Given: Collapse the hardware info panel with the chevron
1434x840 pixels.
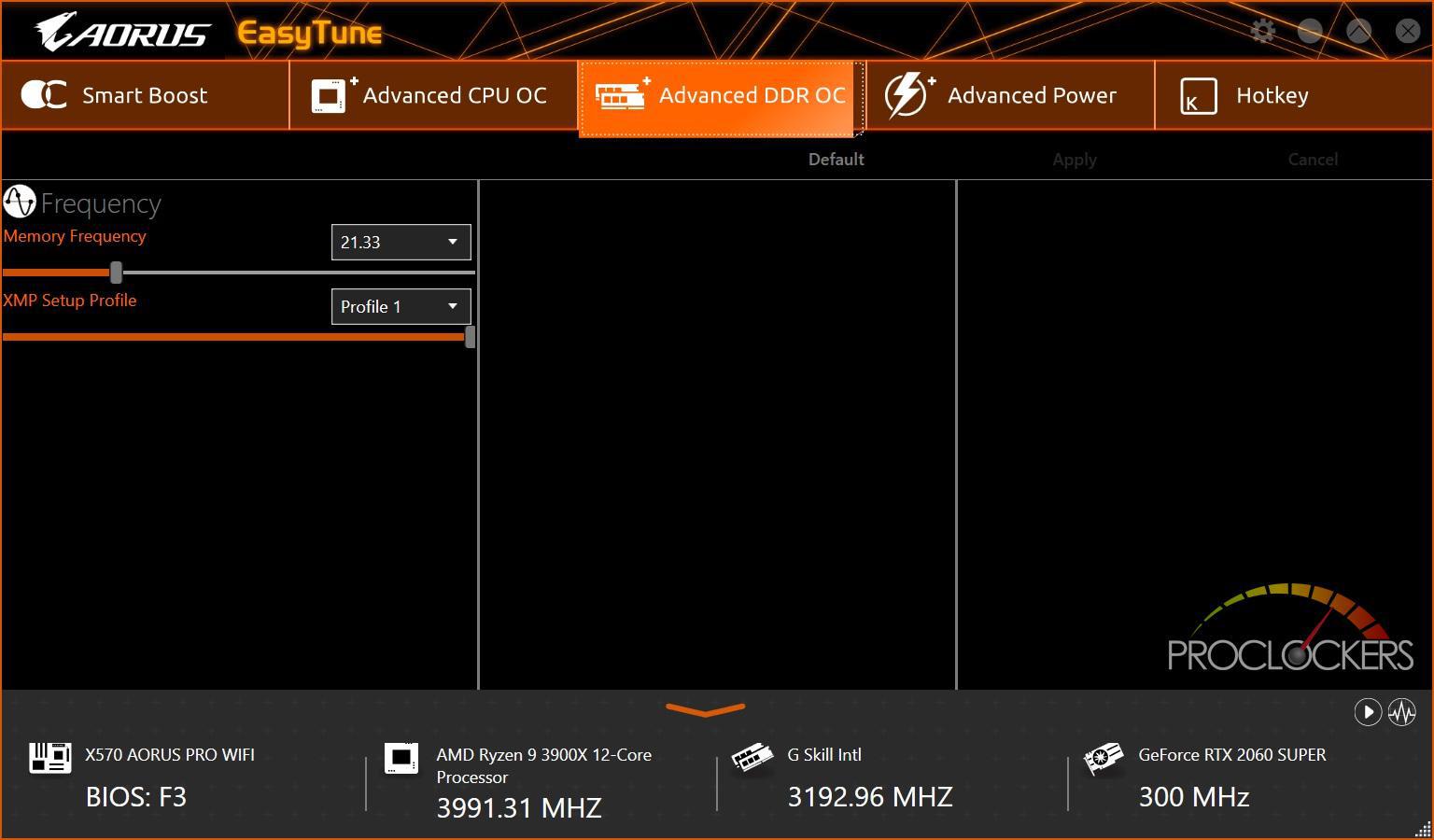Looking at the screenshot, I should pos(706,710).
